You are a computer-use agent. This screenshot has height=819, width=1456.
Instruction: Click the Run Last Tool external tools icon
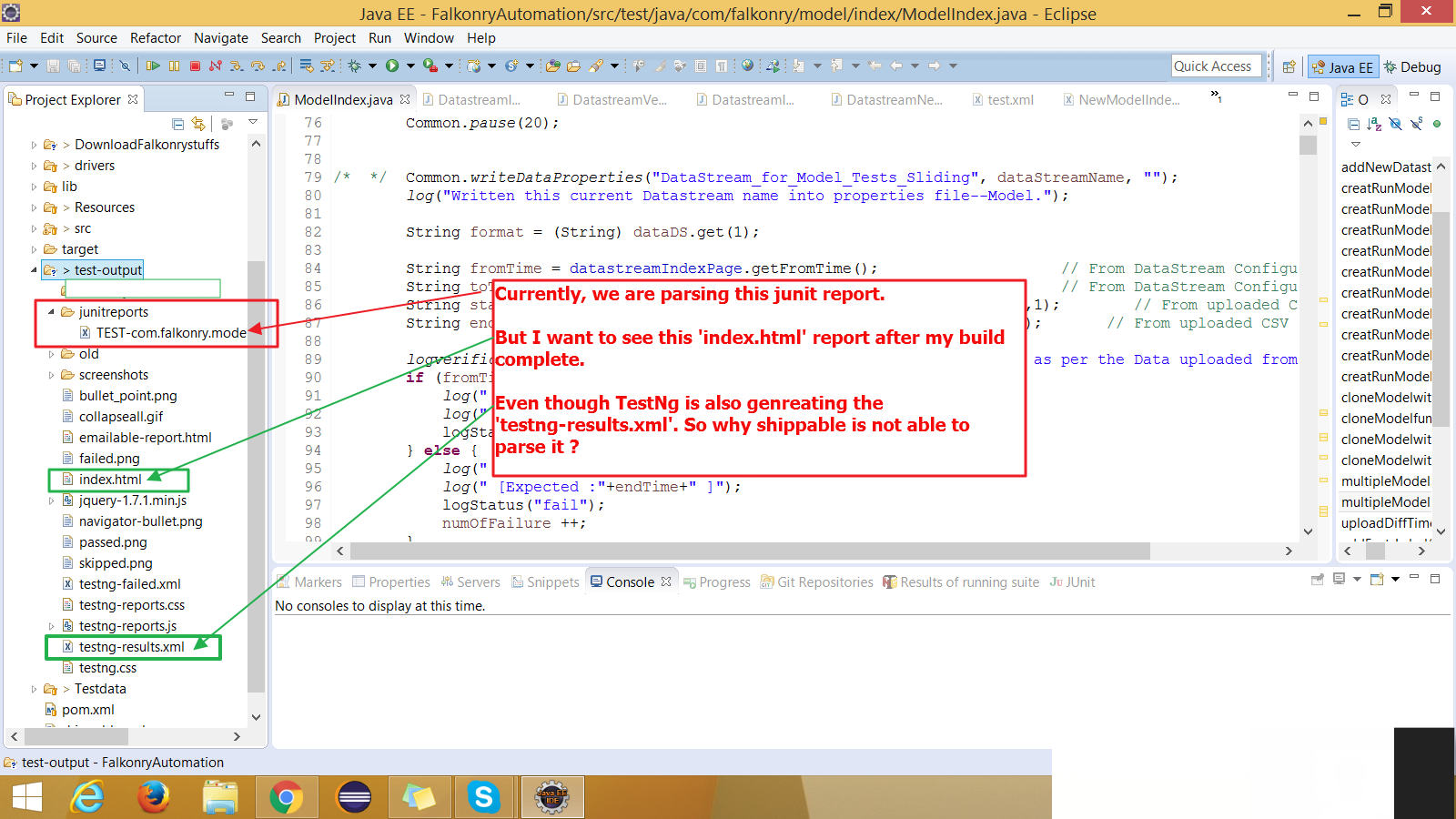click(430, 66)
